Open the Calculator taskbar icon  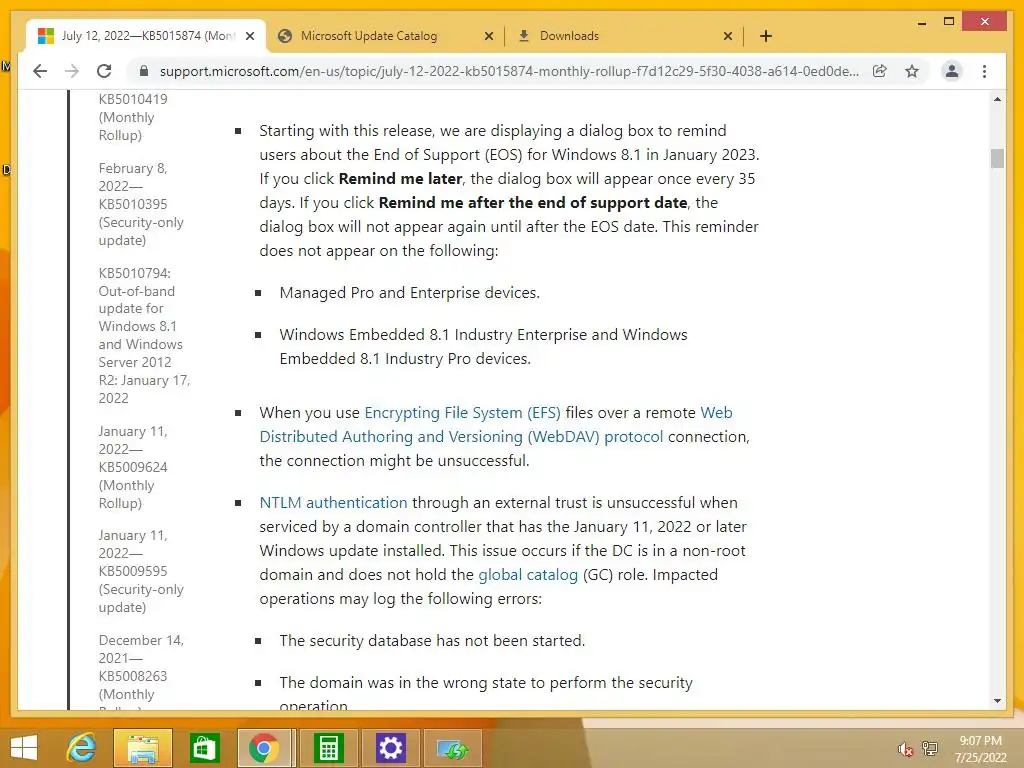[x=328, y=748]
